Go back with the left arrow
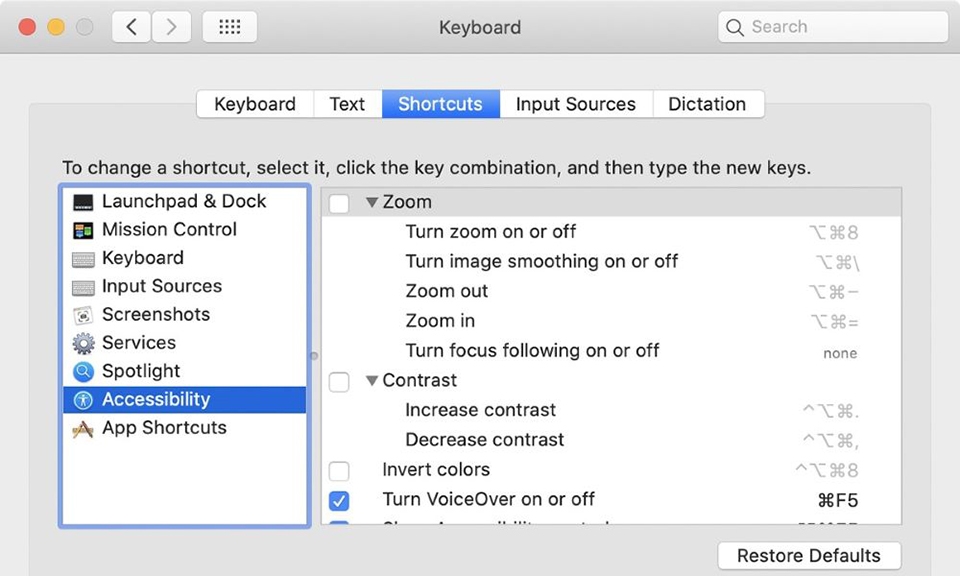 pyautogui.click(x=131, y=27)
